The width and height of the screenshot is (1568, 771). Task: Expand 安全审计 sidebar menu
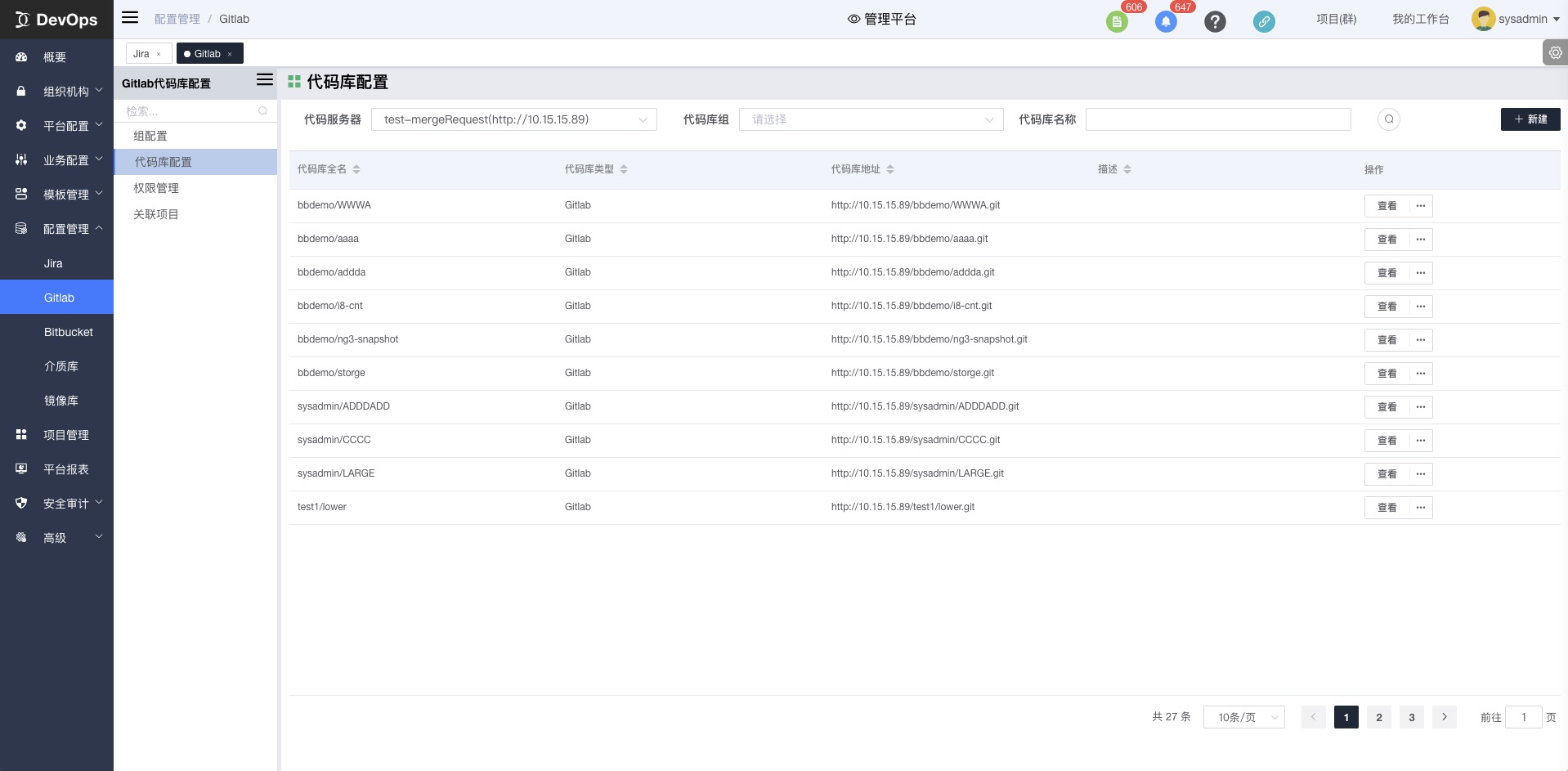(x=56, y=504)
